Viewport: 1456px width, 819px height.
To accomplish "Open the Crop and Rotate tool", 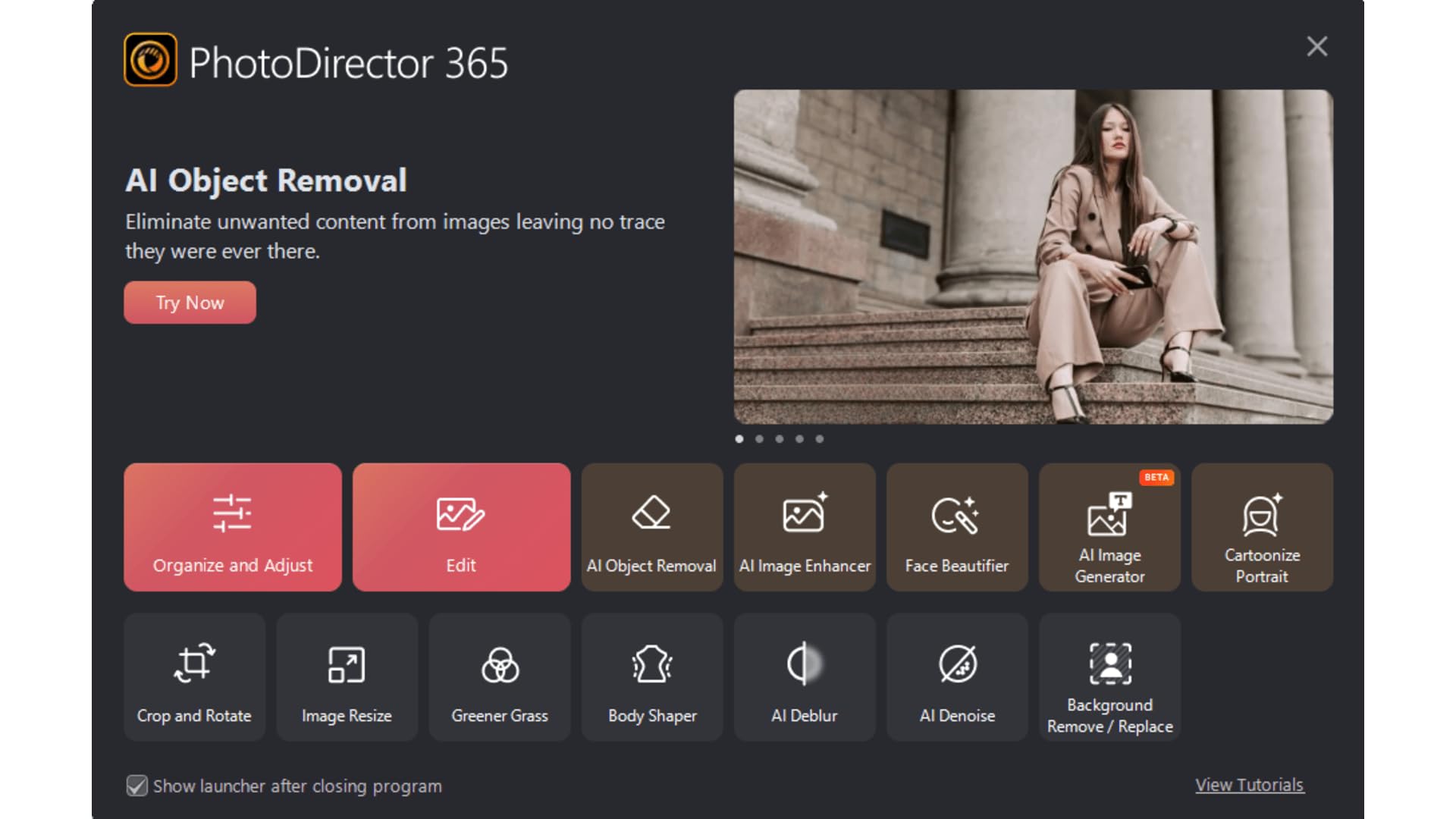I will coord(194,677).
